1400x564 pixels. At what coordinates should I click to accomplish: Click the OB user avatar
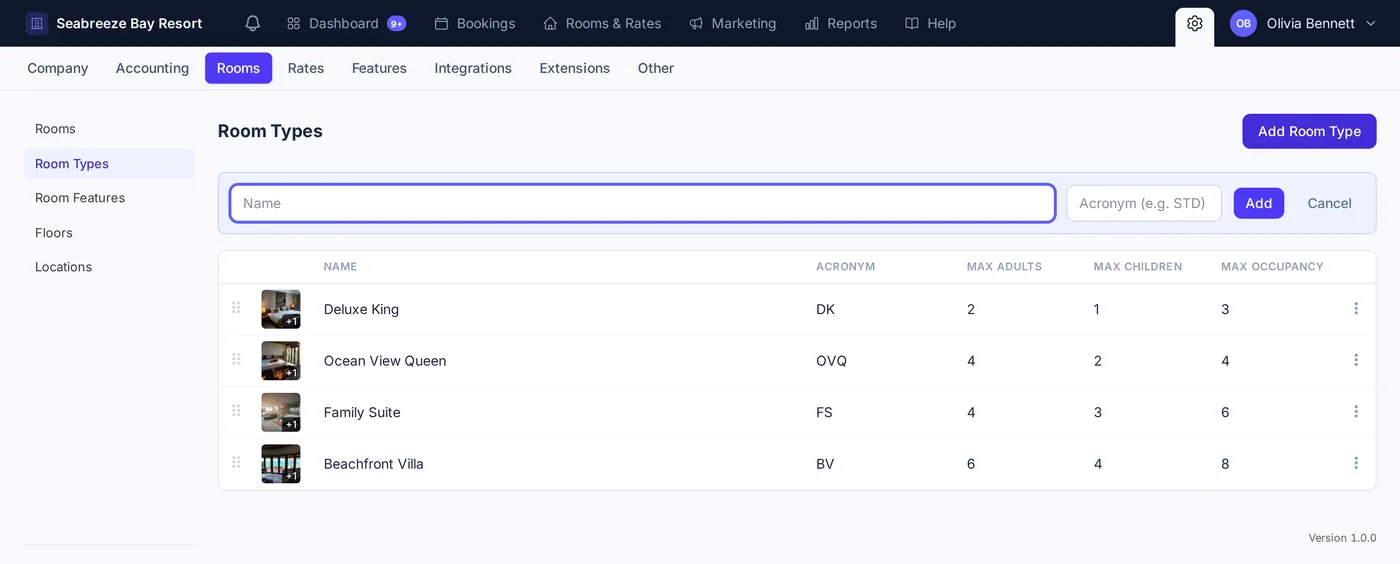tap(1243, 23)
